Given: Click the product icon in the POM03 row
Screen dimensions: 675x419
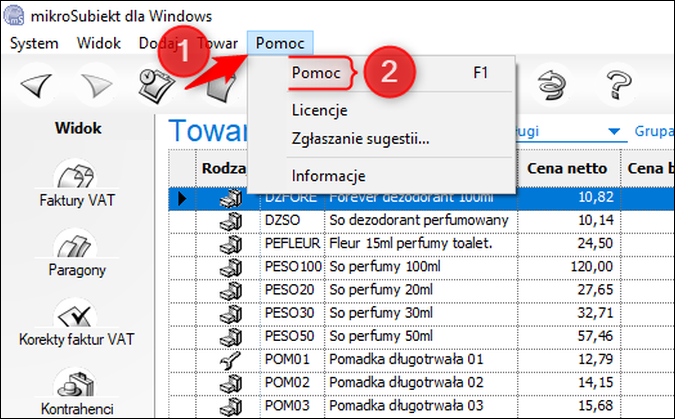Looking at the screenshot, I should (x=230, y=406).
